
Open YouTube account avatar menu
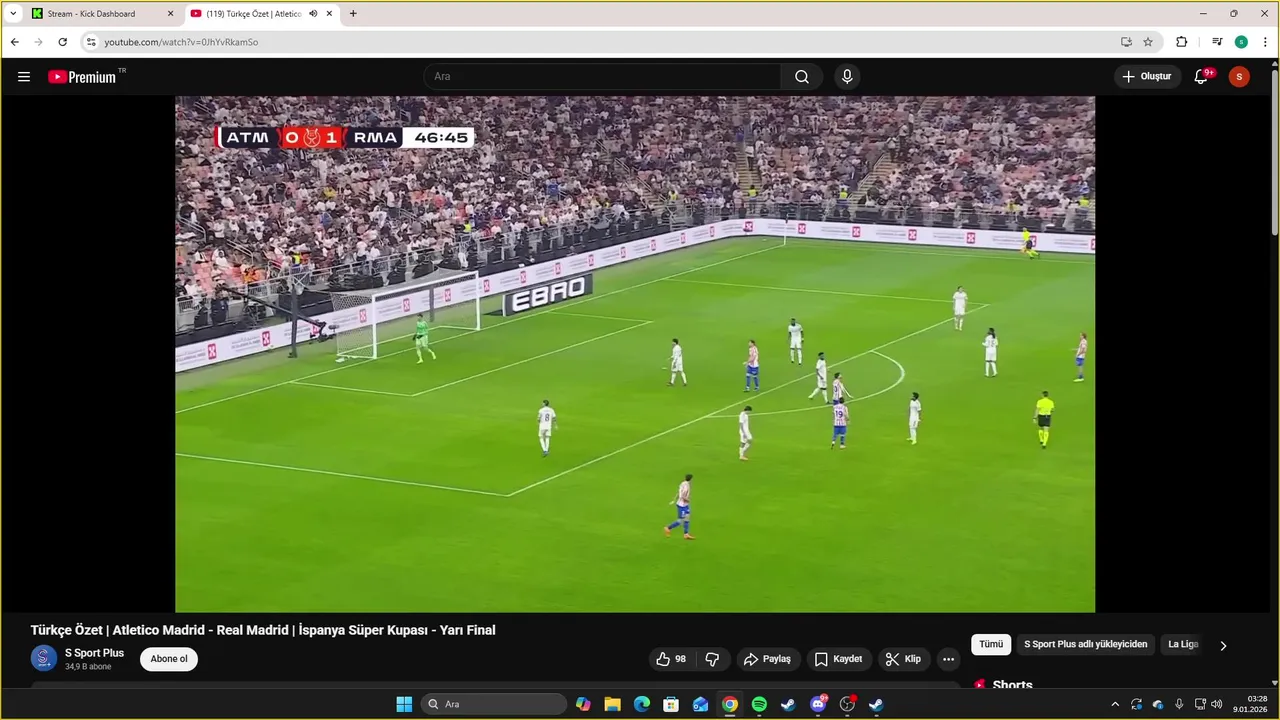click(x=1239, y=77)
